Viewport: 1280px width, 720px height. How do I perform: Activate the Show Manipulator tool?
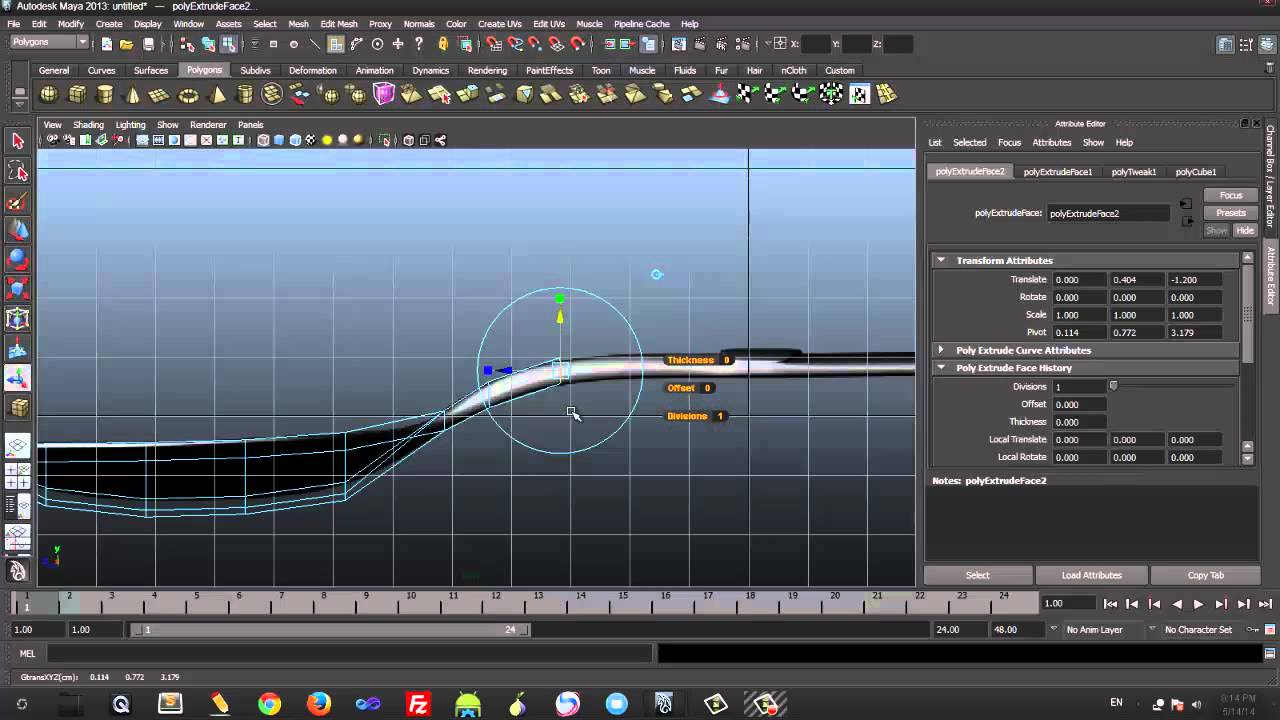(17, 378)
